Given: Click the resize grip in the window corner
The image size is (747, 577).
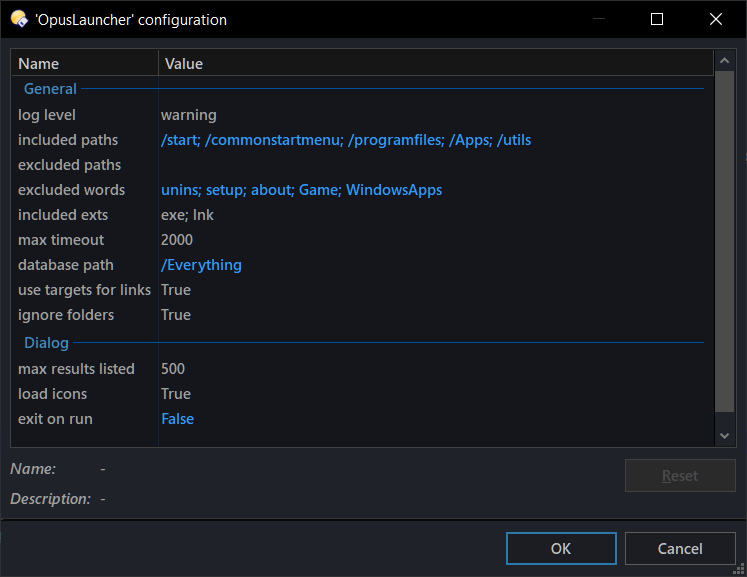Looking at the screenshot, I should click(739, 569).
